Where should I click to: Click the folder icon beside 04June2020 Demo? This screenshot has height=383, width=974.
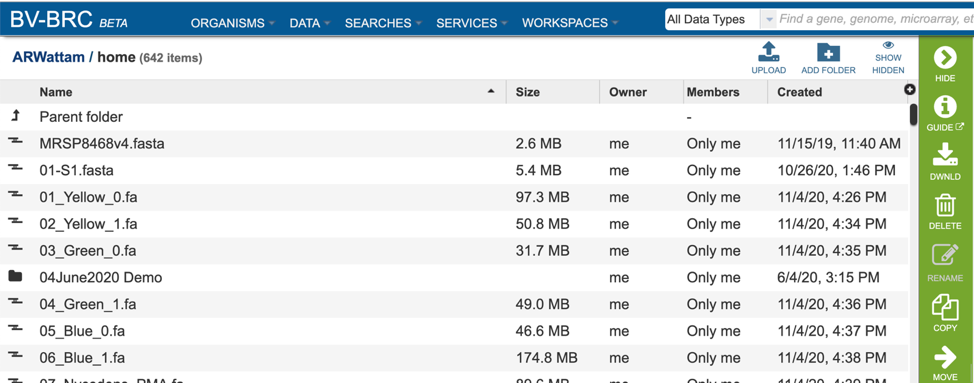tap(16, 277)
